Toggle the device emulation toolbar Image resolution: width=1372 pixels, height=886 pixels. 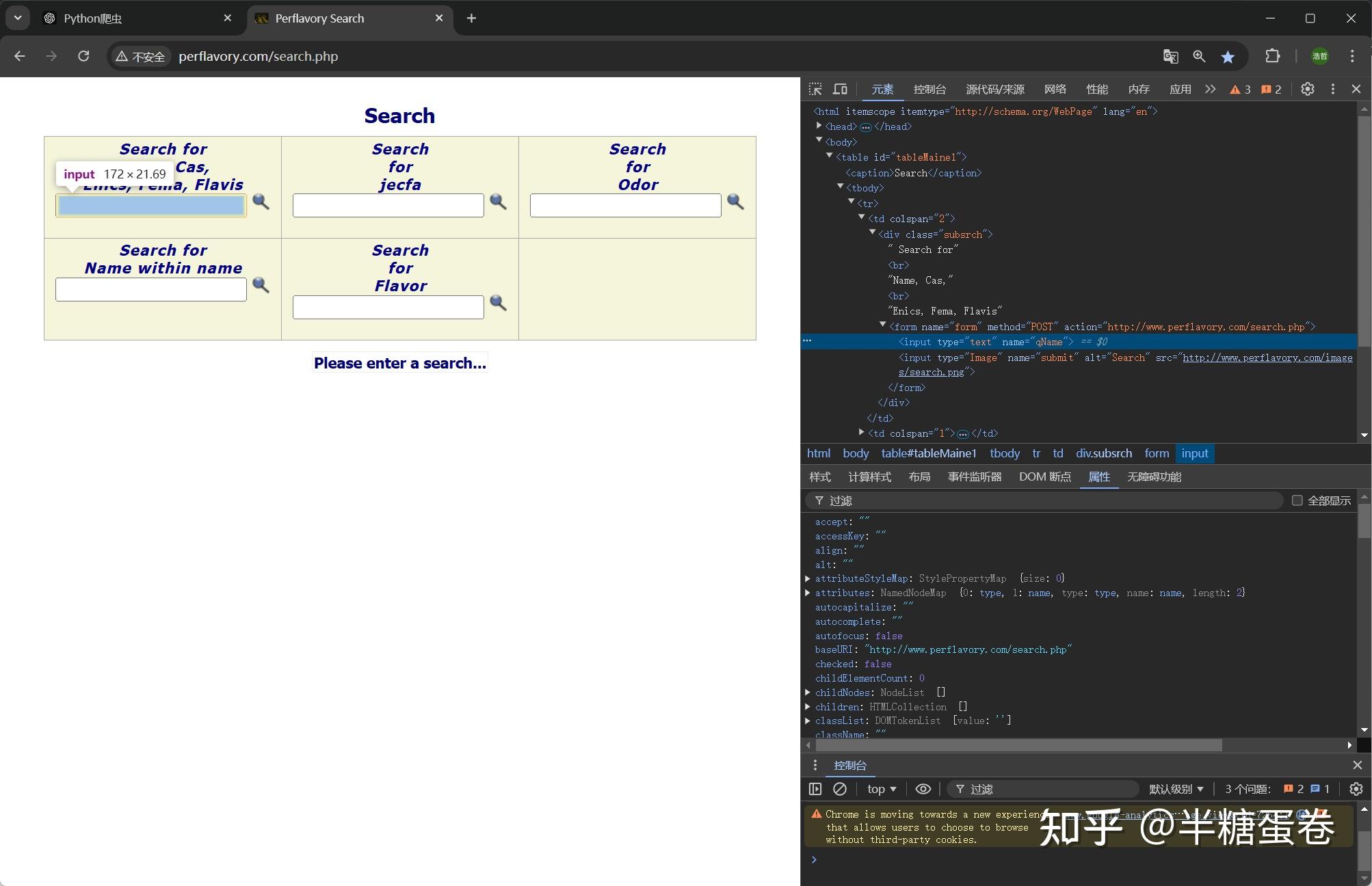(x=840, y=89)
